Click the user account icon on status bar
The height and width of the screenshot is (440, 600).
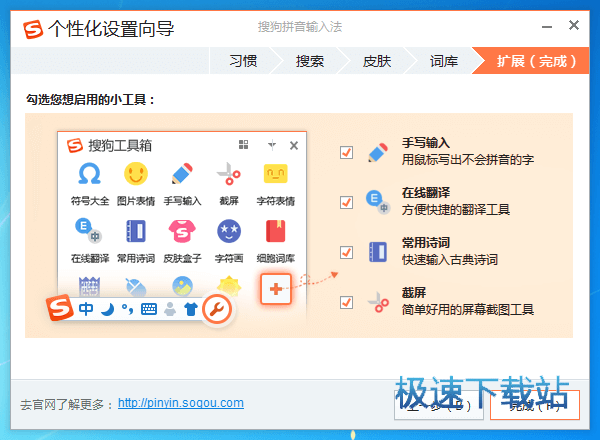click(x=170, y=309)
